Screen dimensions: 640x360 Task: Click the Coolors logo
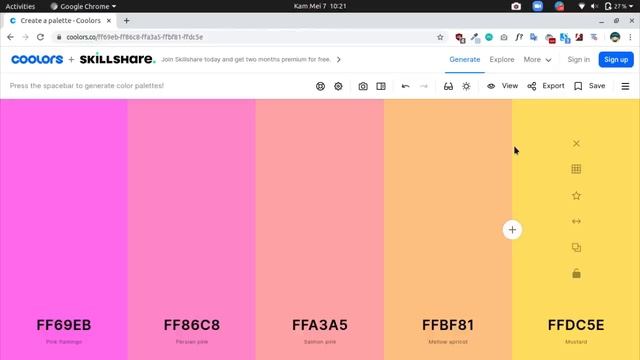click(x=37, y=60)
